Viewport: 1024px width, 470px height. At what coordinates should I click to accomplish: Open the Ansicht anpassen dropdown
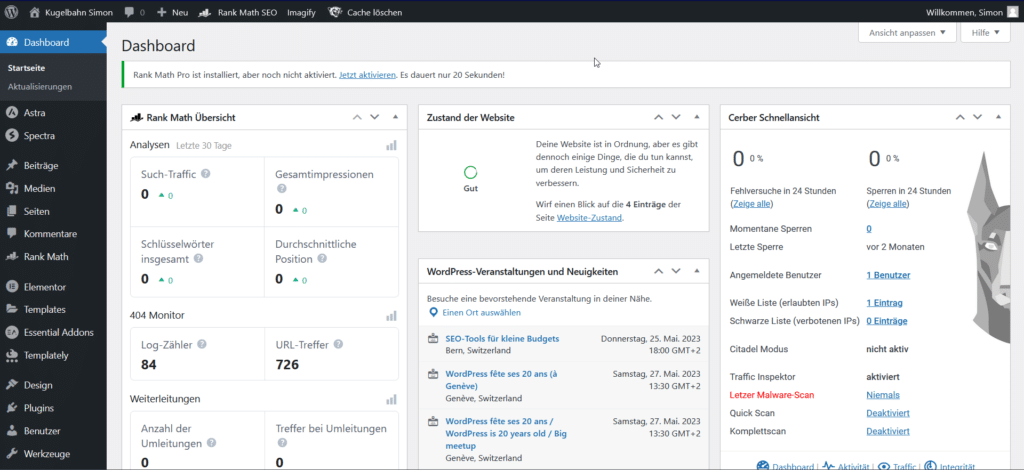tap(907, 33)
